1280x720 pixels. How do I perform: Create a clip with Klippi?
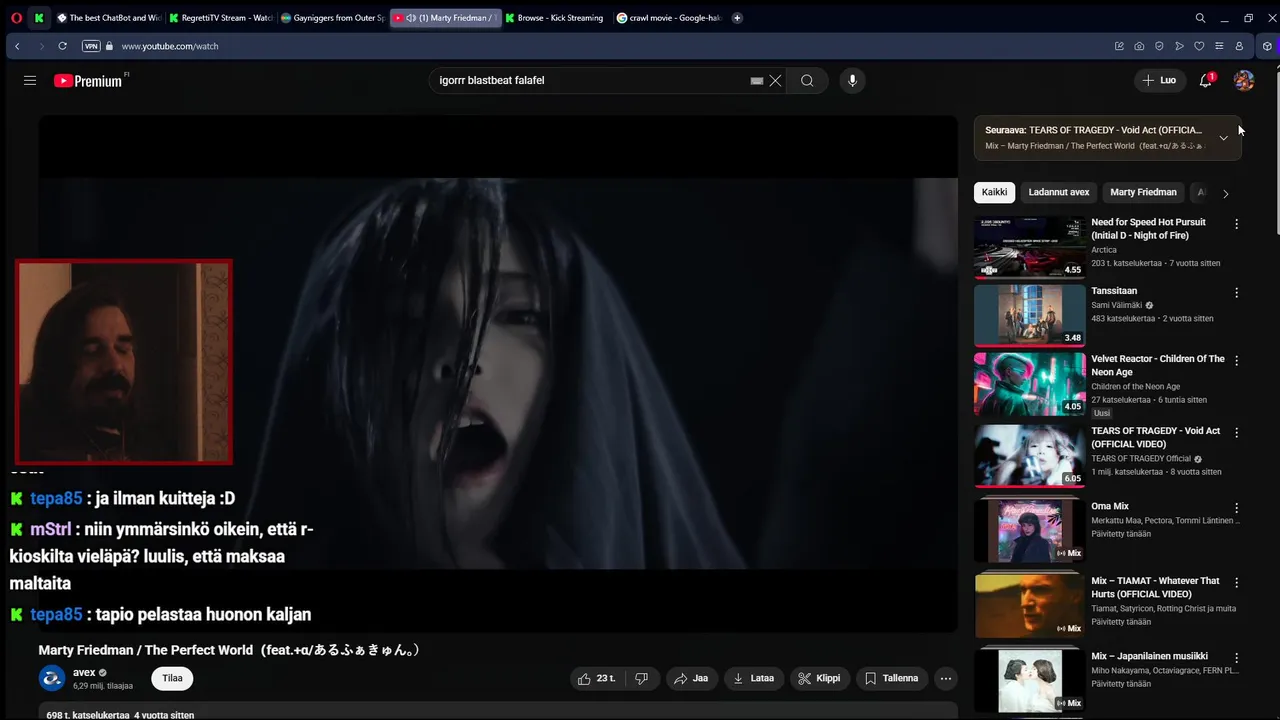click(x=819, y=678)
